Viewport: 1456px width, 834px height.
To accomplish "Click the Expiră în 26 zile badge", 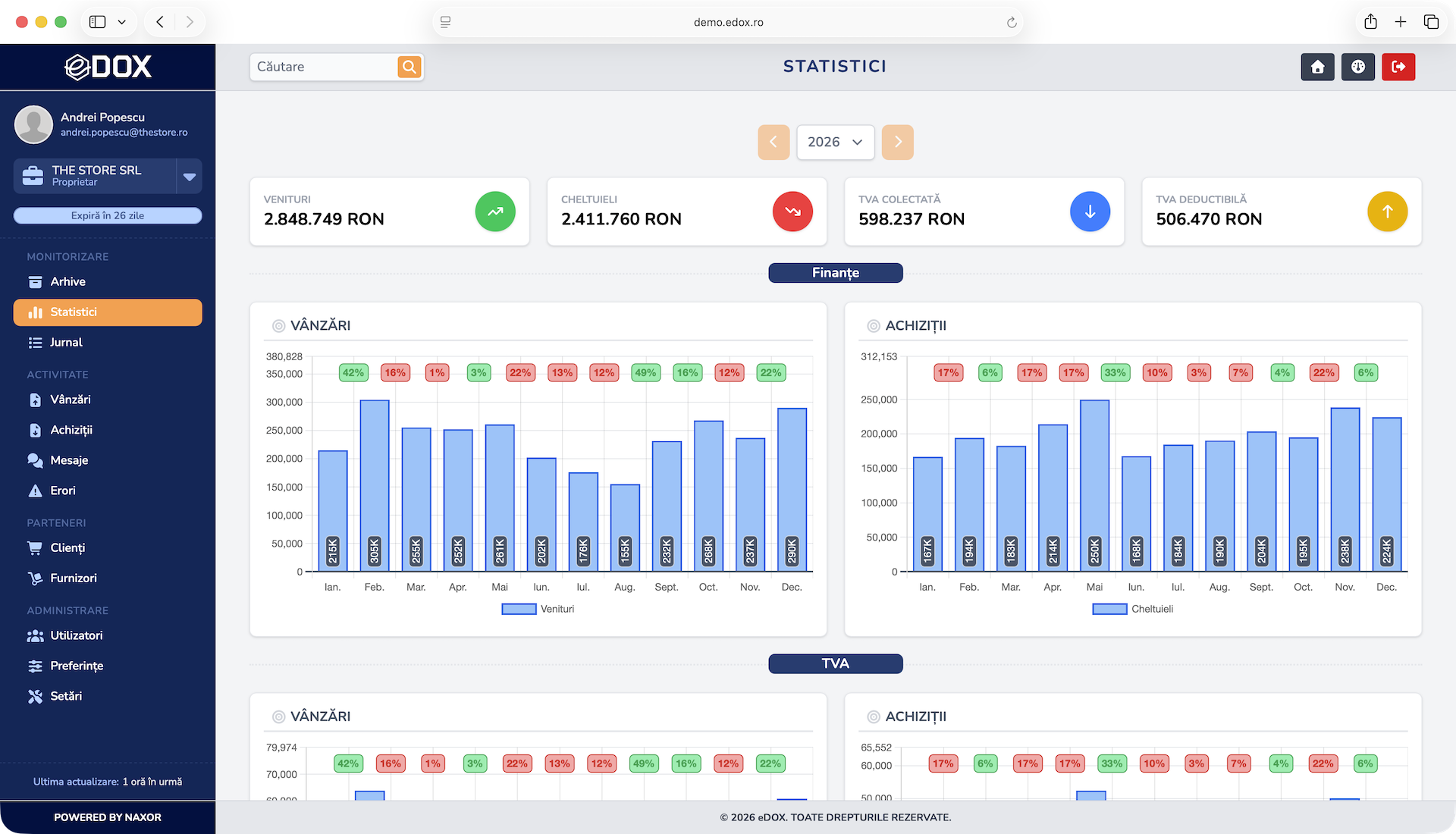I will [x=108, y=216].
